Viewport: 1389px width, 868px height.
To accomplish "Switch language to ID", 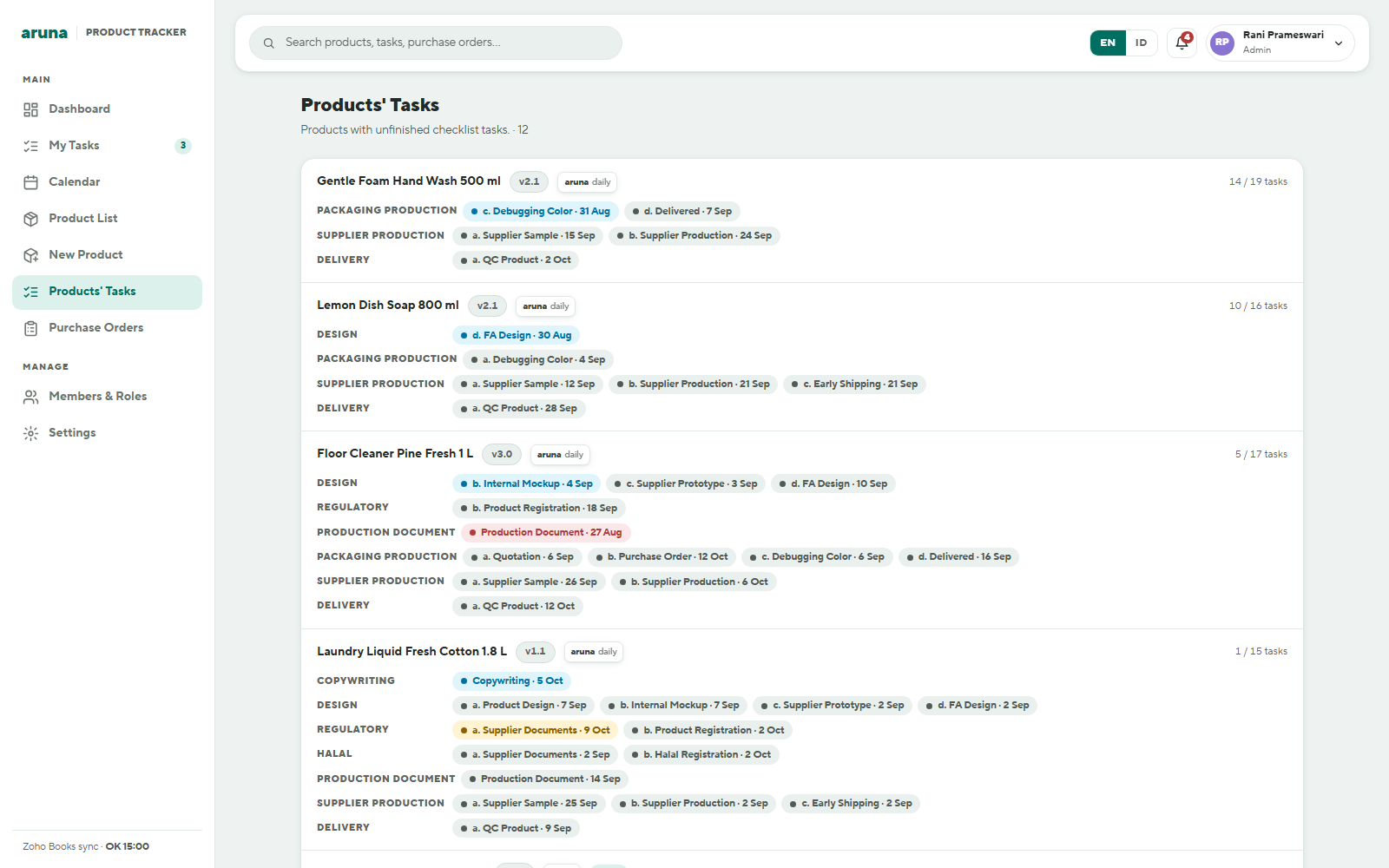I will coord(1141,43).
